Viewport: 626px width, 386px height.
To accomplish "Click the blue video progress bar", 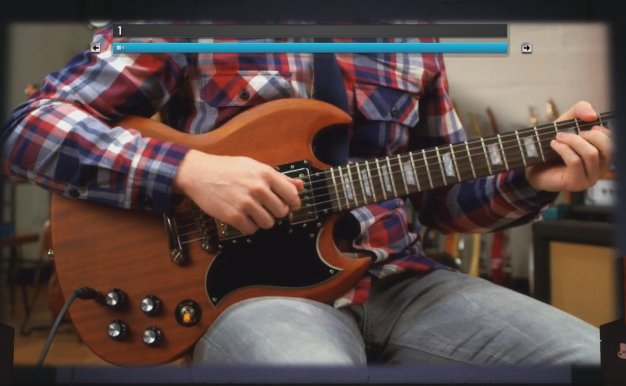I will point(310,48).
